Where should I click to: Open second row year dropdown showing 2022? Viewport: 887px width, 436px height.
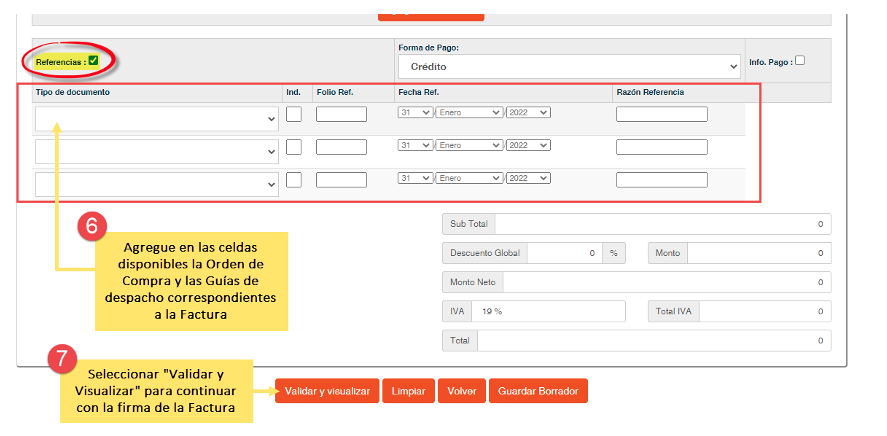[x=528, y=145]
